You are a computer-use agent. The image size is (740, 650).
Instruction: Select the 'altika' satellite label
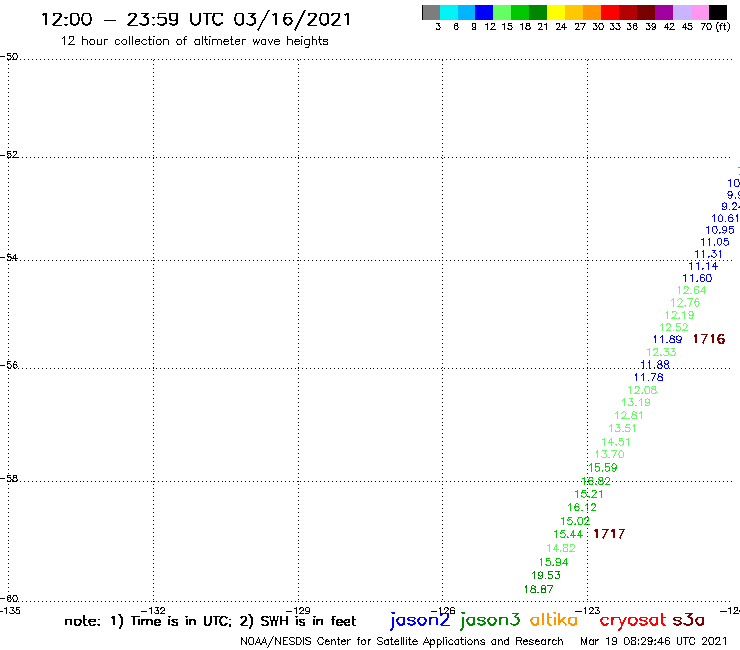(554, 619)
